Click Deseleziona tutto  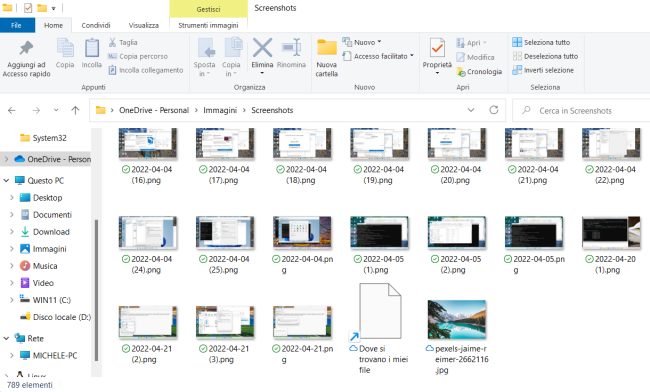coord(545,56)
